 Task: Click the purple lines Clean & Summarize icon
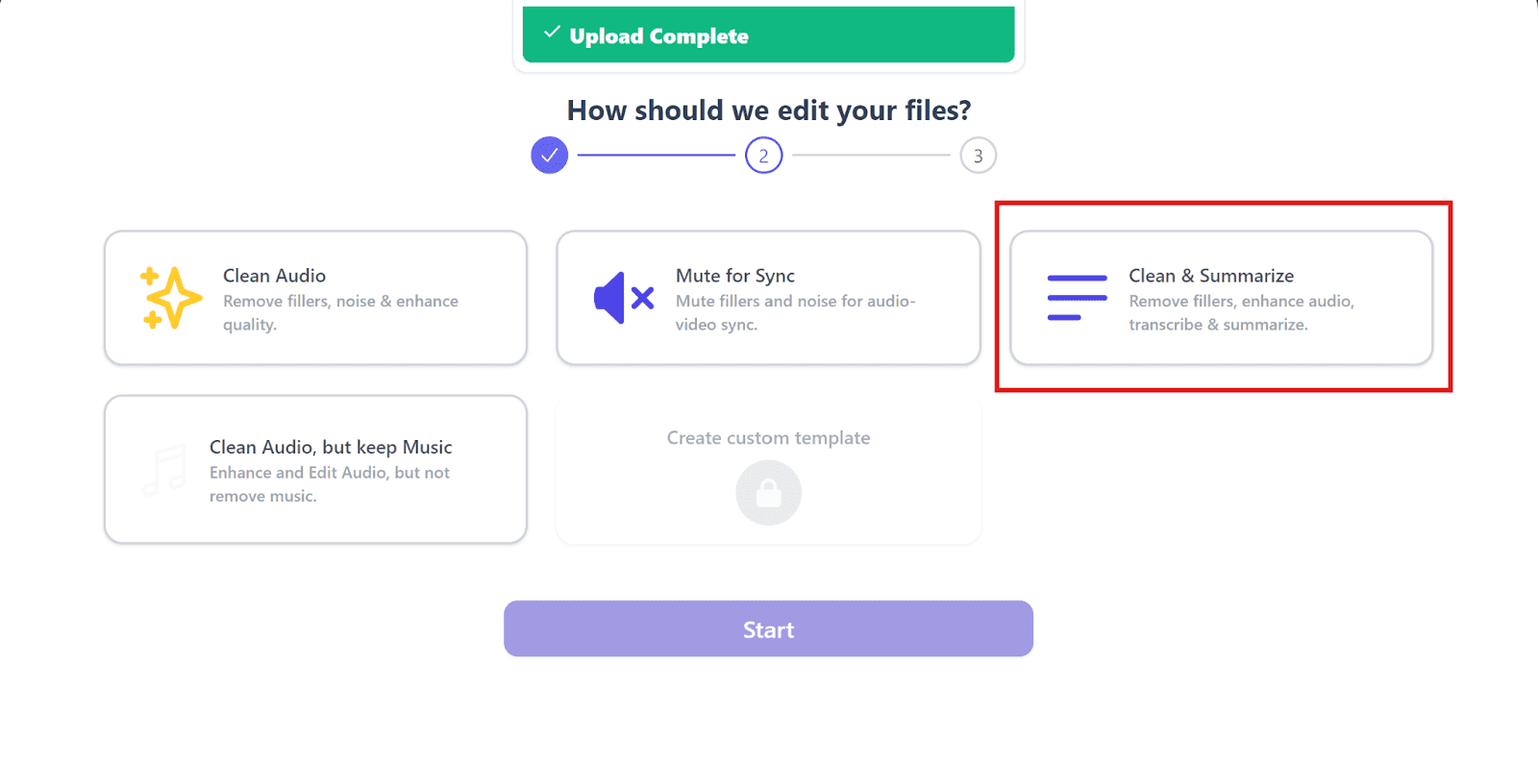coord(1077,298)
